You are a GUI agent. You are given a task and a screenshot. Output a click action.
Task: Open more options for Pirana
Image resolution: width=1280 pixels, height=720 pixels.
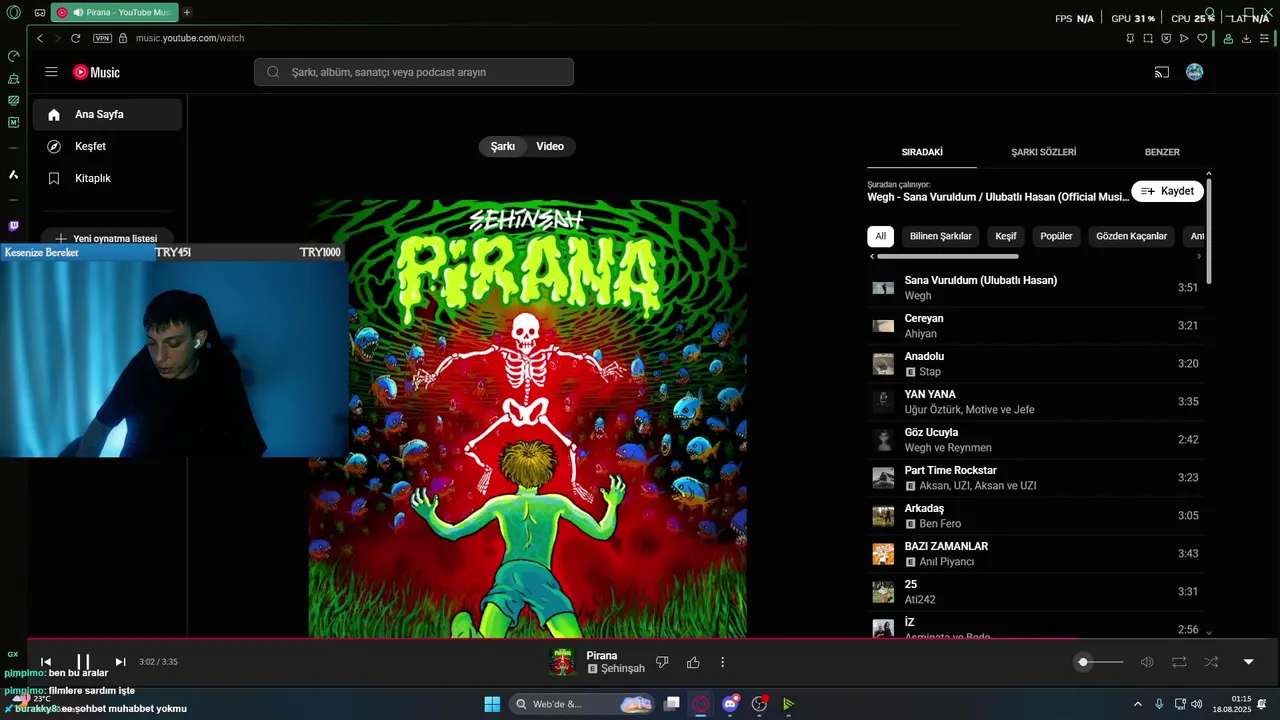tap(722, 662)
